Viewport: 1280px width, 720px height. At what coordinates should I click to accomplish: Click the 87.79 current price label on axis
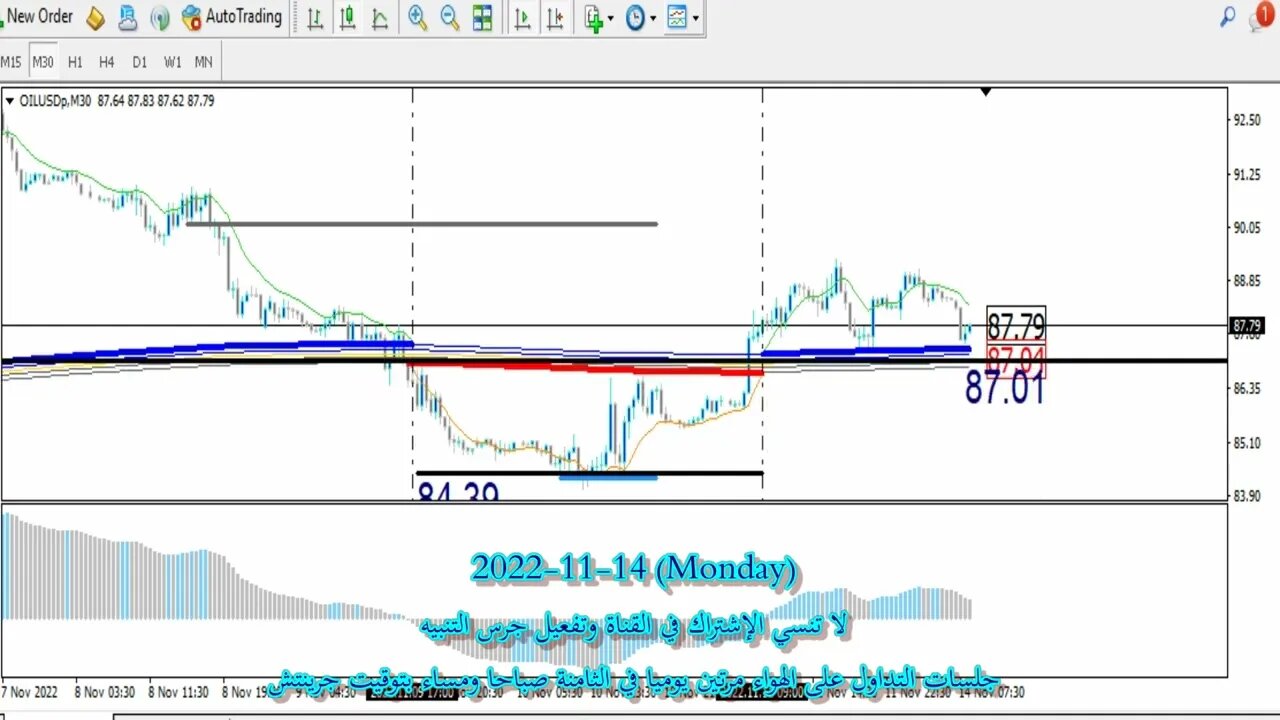(1247, 326)
